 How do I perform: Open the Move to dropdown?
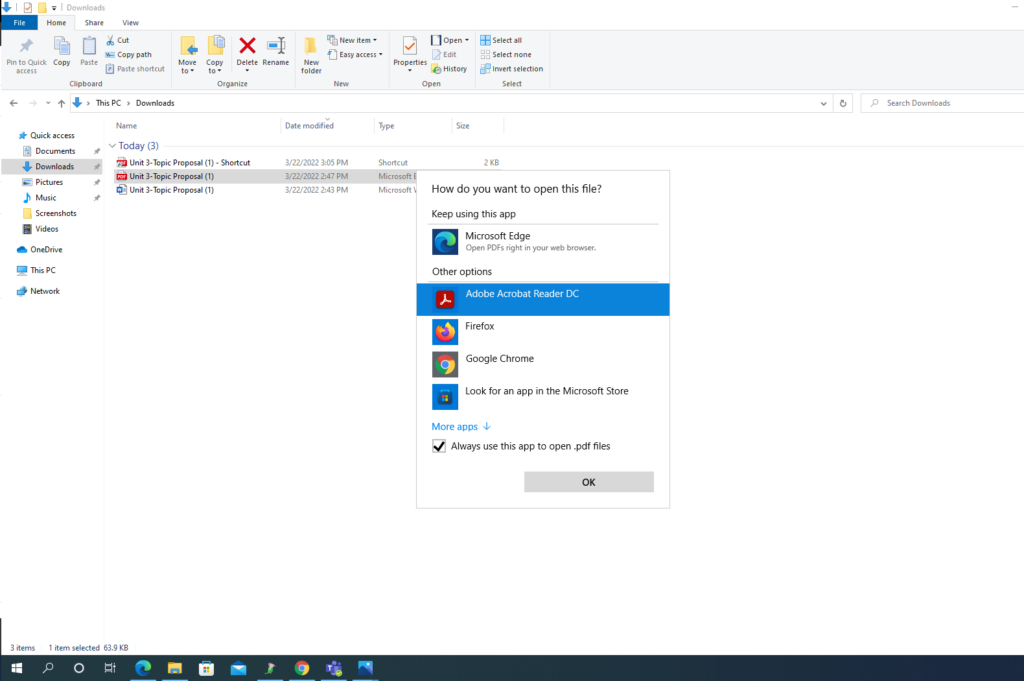pos(187,55)
